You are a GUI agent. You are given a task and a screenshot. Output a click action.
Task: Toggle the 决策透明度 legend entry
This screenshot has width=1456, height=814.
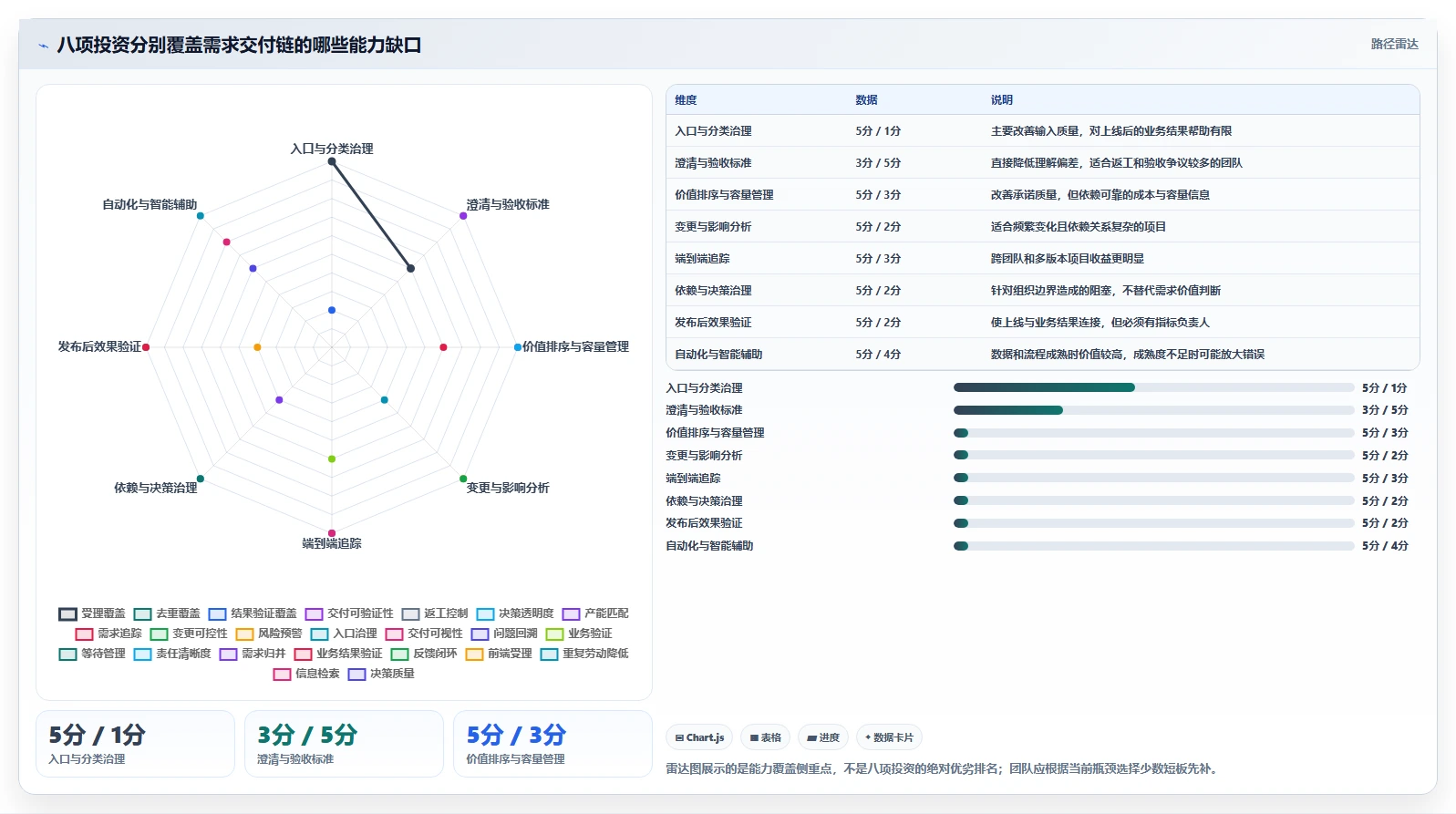coord(515,613)
